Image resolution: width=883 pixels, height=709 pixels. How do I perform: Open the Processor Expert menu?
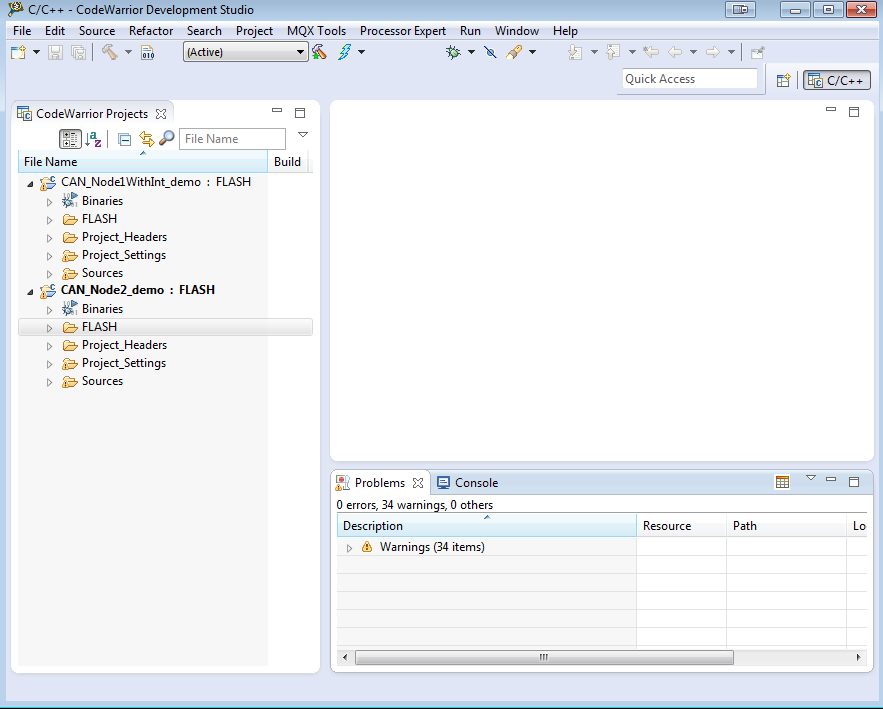coord(403,31)
